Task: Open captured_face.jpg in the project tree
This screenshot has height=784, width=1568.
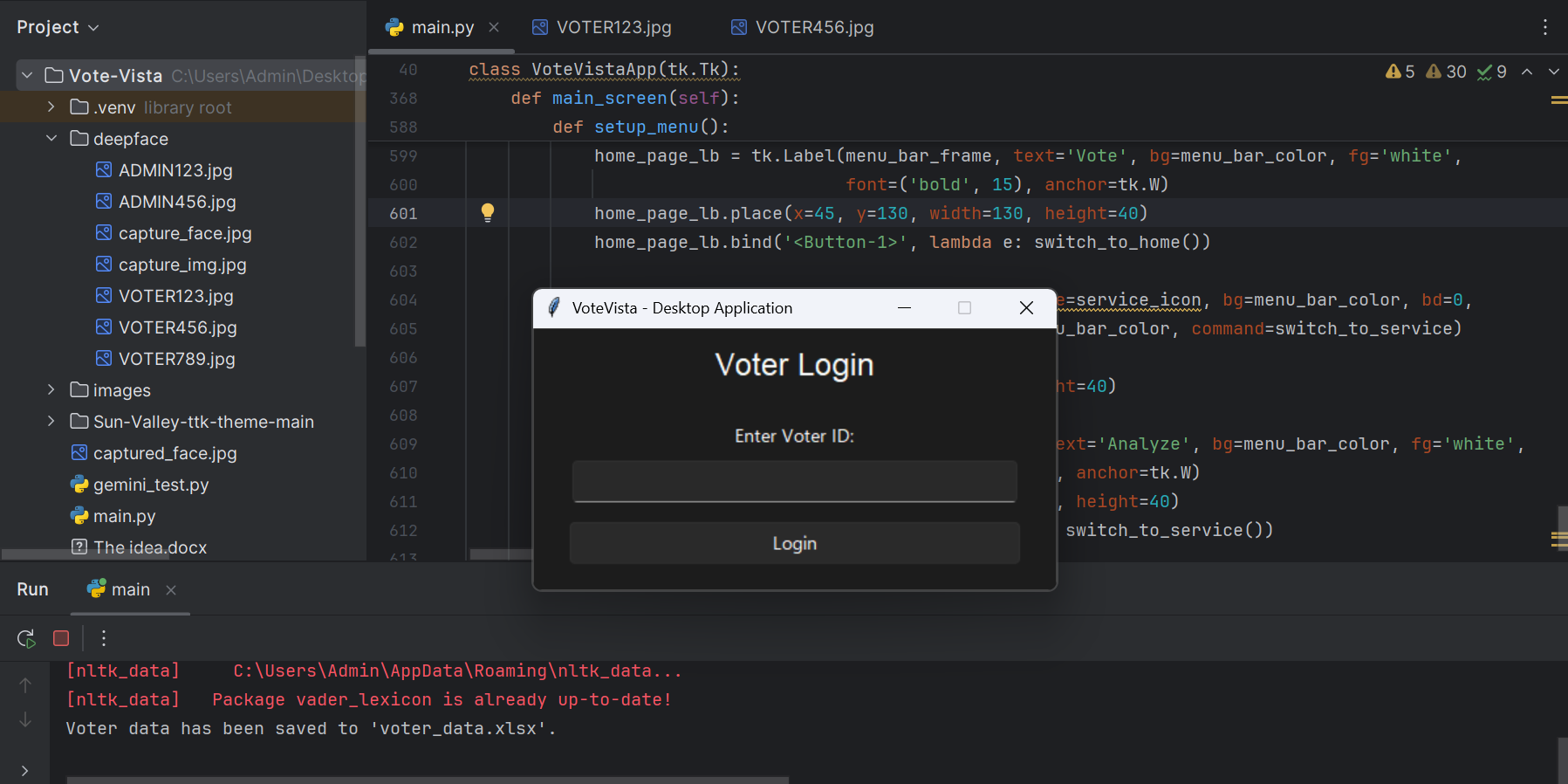Action: [x=165, y=453]
